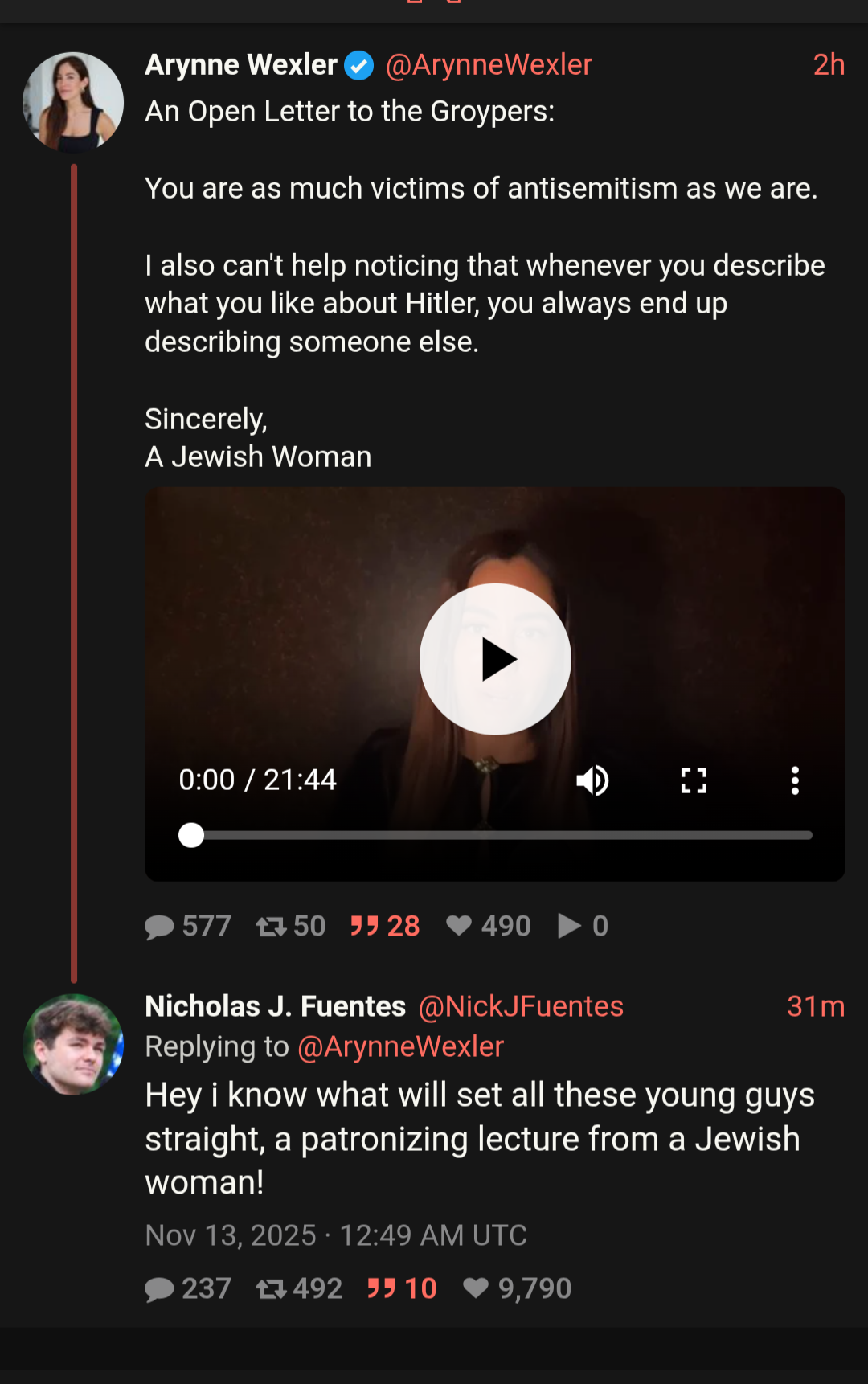Play the video in Arynne Wexler's post
This screenshot has height=1384, width=868.
(x=495, y=659)
